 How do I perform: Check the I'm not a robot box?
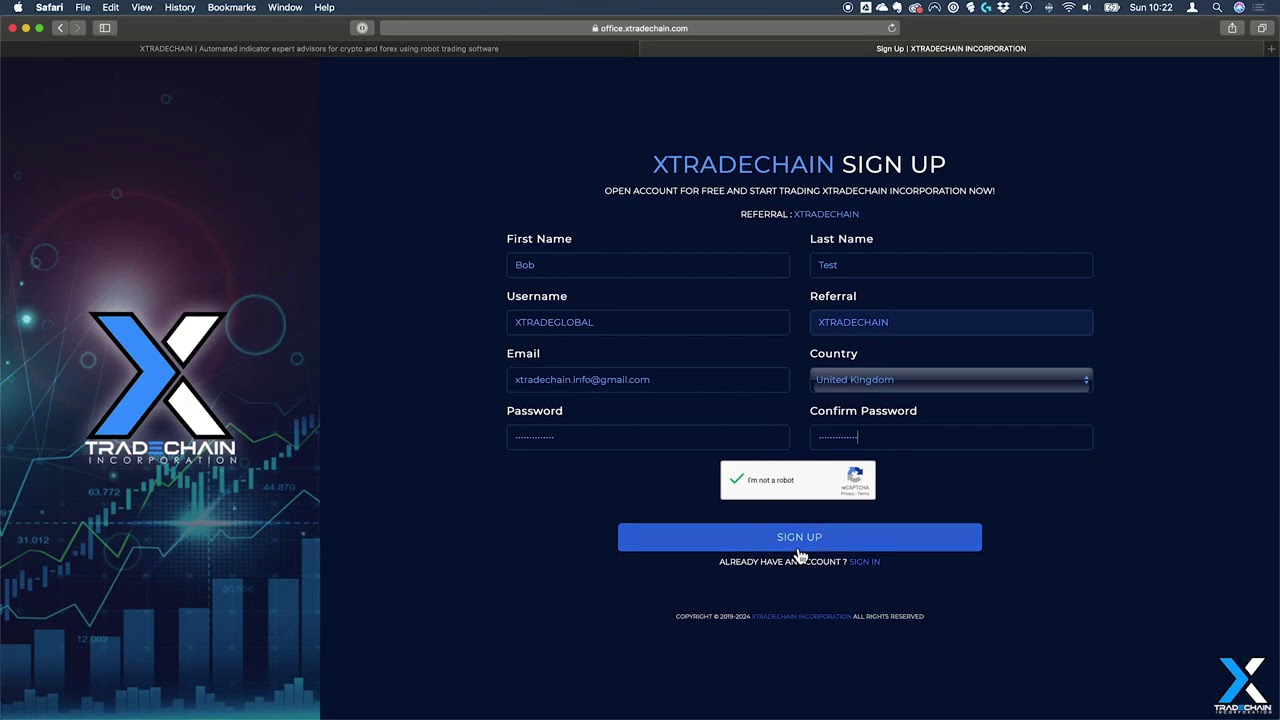pos(737,480)
